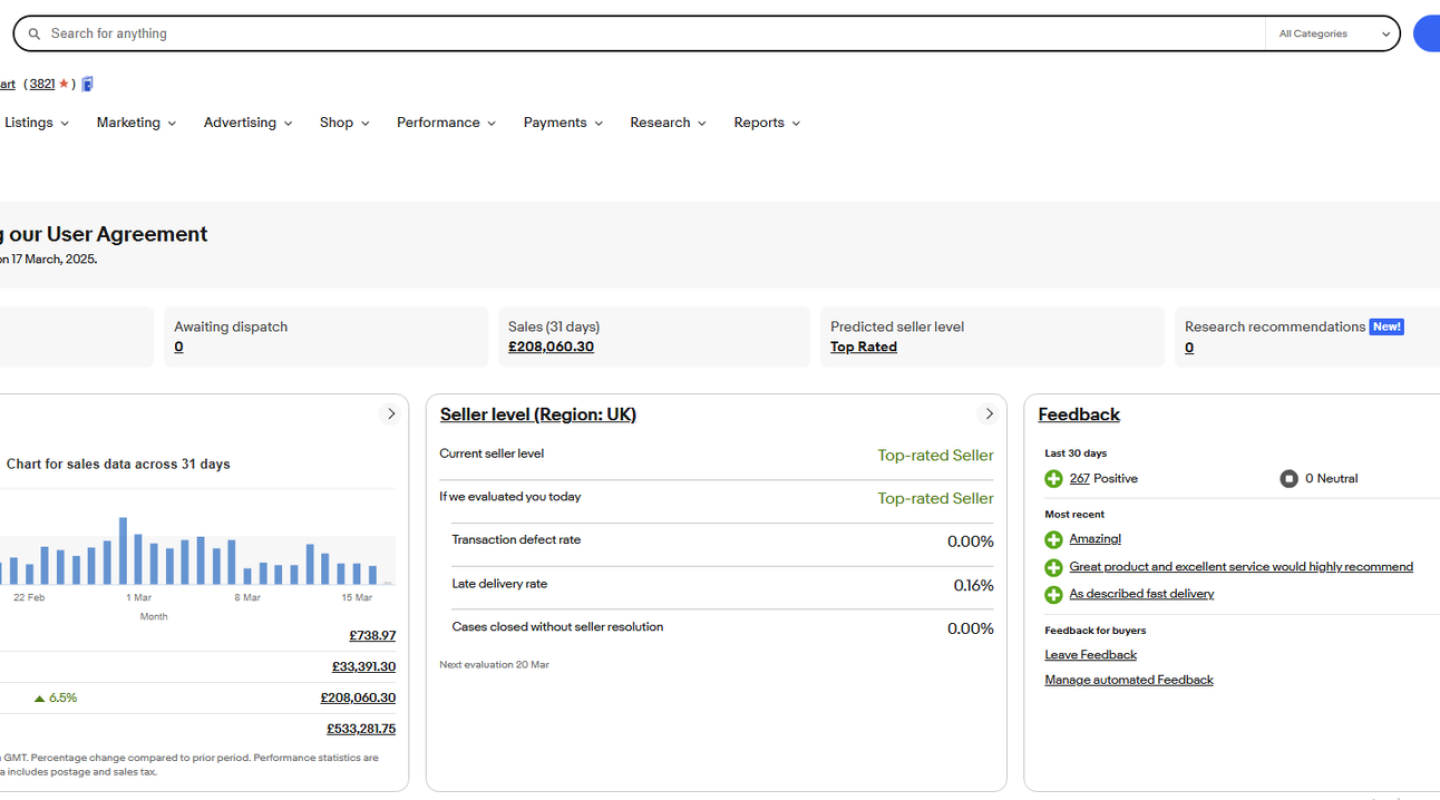
Task: Click green plus icon next to Amazing!
Action: (1053, 540)
